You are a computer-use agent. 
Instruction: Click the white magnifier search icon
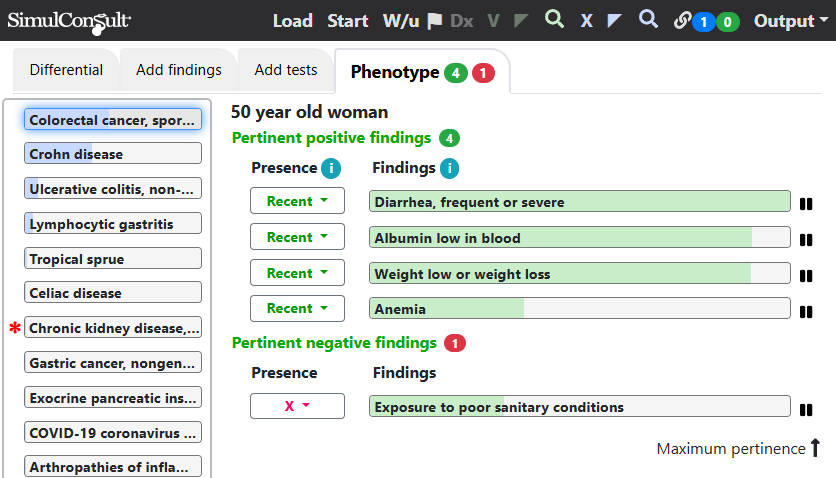click(648, 20)
